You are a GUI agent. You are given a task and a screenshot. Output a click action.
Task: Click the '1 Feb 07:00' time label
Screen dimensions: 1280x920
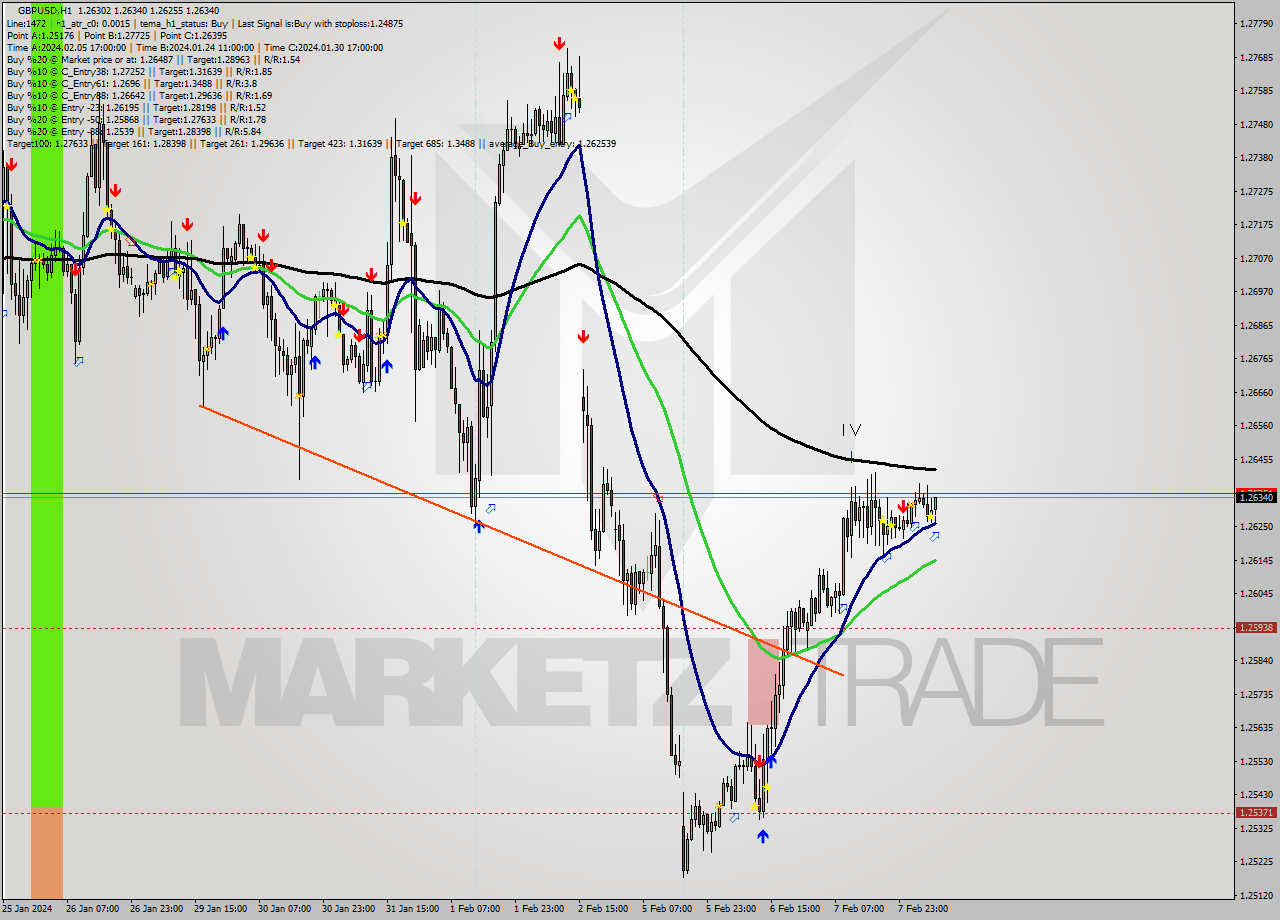click(475, 909)
